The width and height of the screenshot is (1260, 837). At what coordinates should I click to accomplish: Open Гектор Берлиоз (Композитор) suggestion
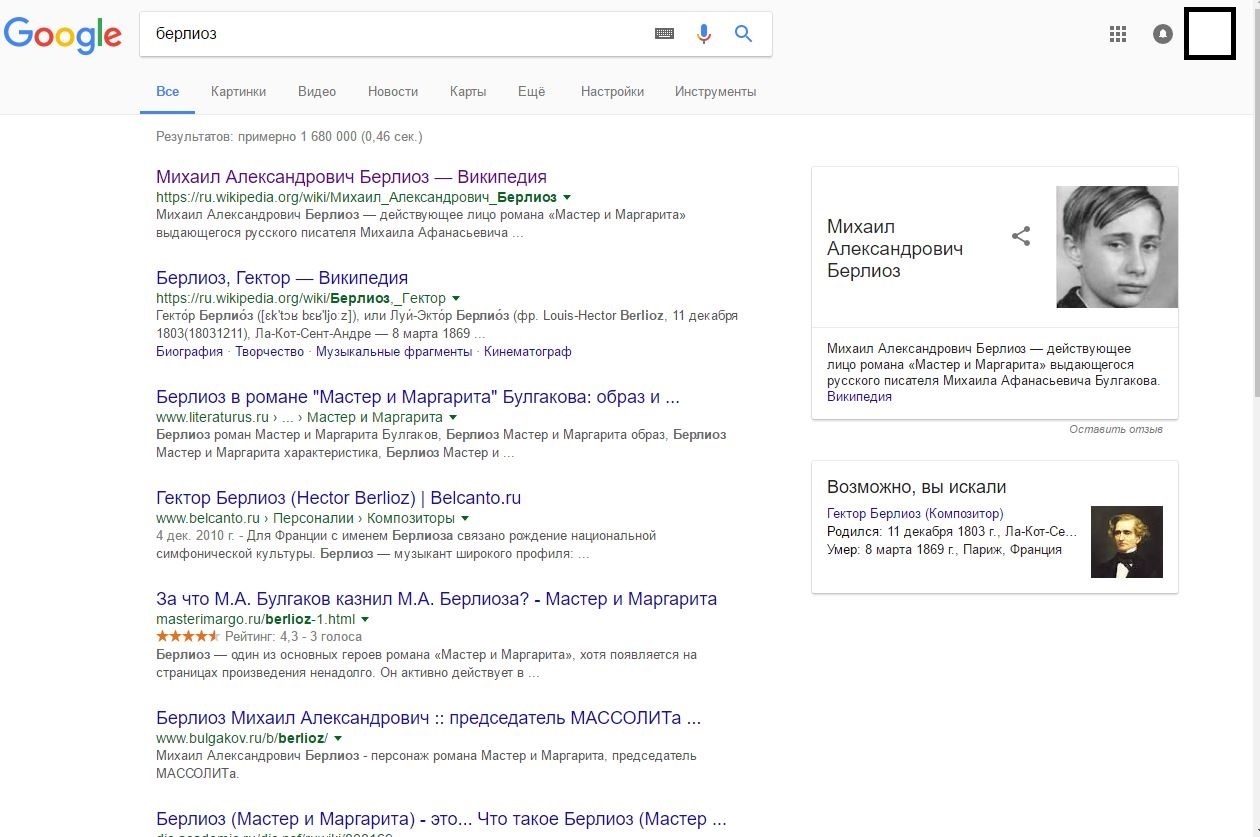[x=915, y=513]
